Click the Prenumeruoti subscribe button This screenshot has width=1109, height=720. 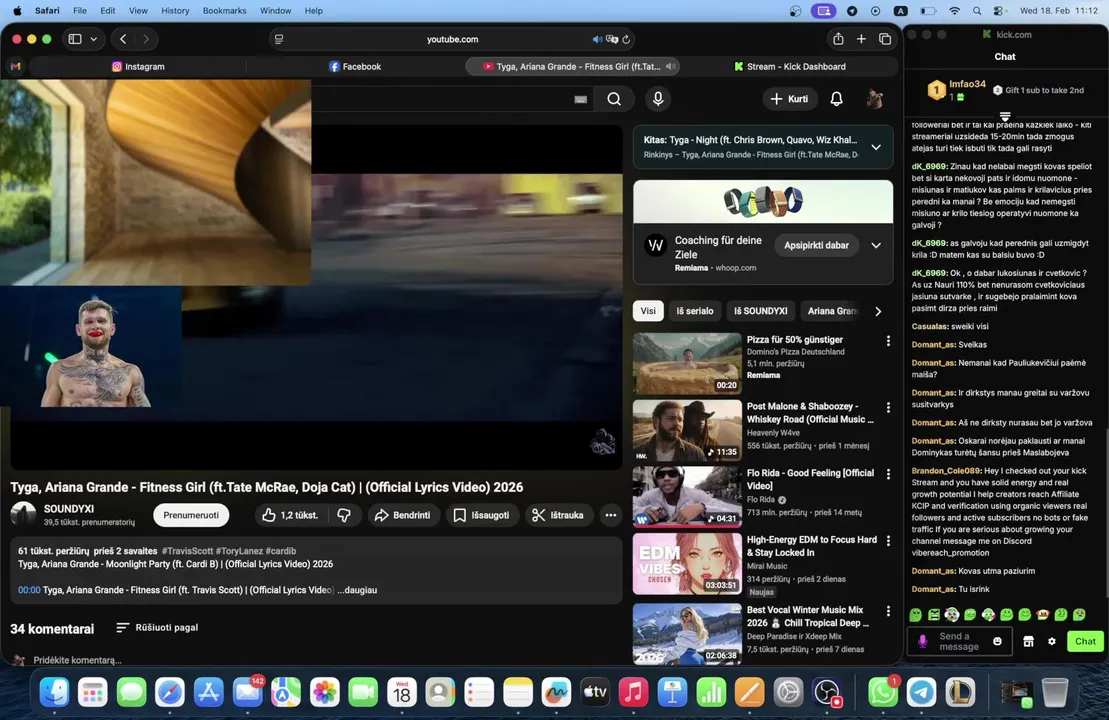point(191,515)
